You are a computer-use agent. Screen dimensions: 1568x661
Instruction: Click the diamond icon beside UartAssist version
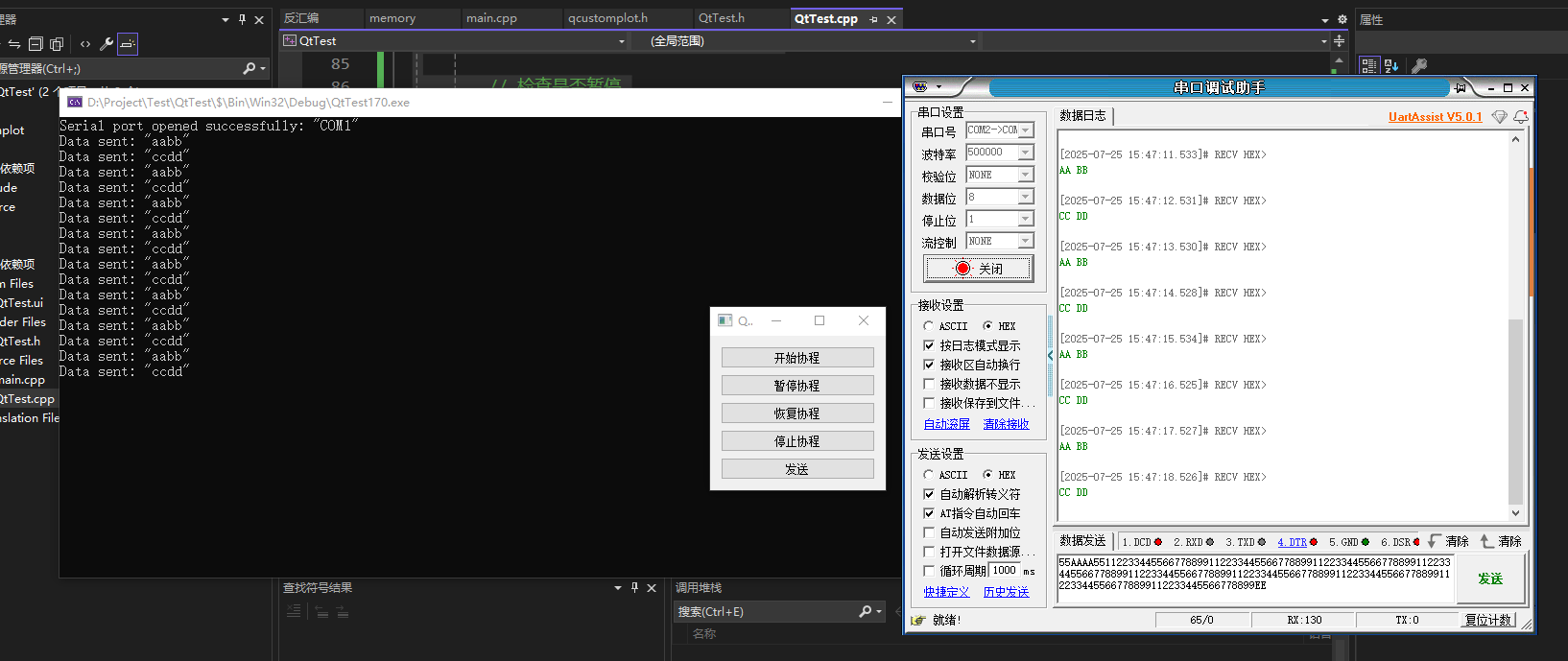[1499, 116]
